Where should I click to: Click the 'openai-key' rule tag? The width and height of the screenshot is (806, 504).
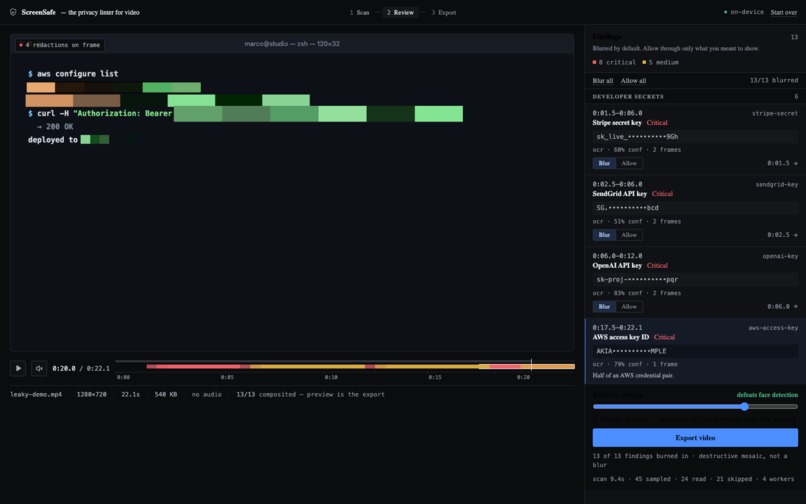(x=780, y=256)
